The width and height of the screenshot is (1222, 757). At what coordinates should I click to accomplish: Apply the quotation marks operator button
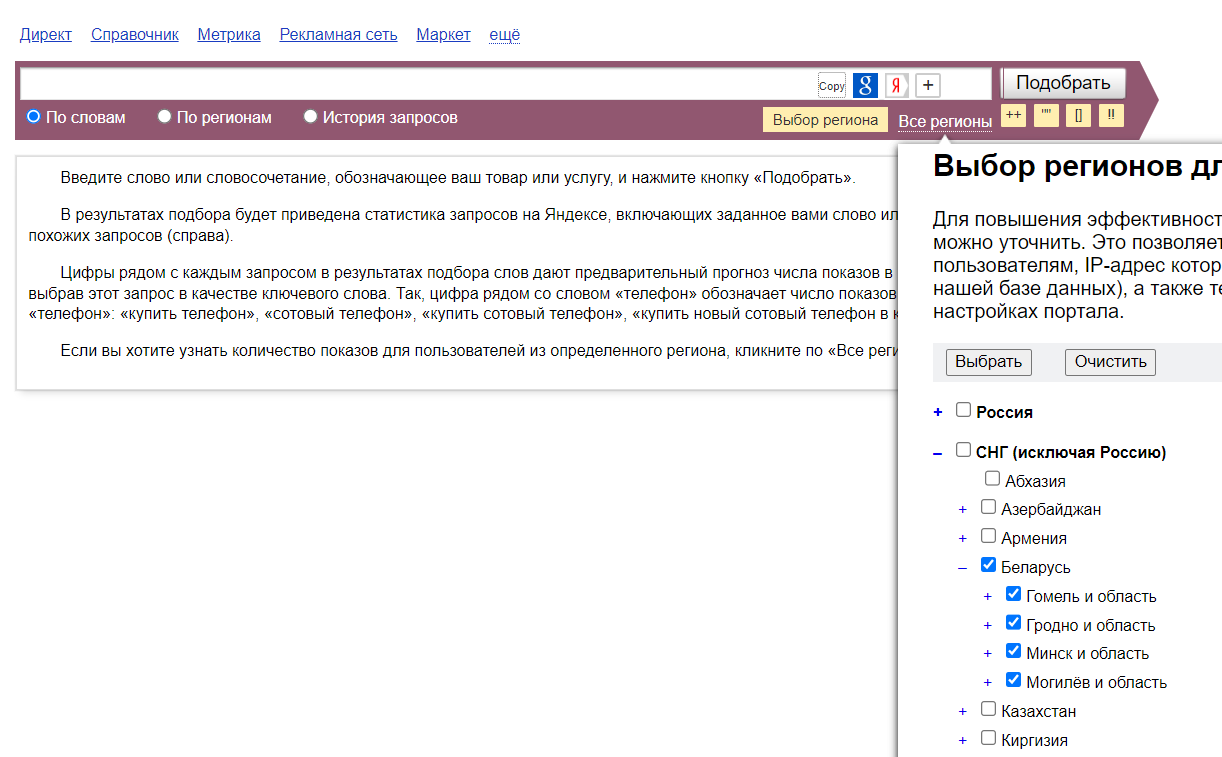[x=1047, y=115]
